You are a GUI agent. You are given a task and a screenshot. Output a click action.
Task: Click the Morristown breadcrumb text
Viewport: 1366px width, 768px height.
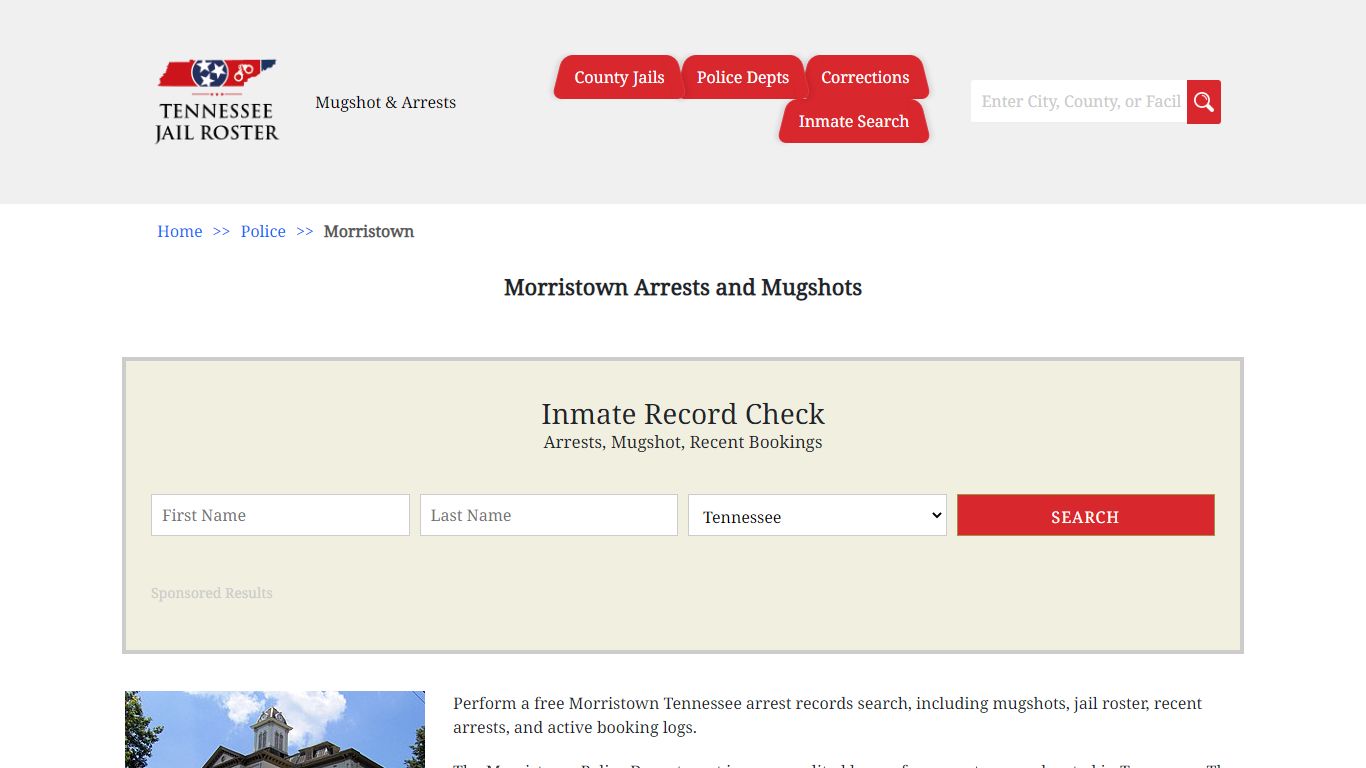[369, 231]
